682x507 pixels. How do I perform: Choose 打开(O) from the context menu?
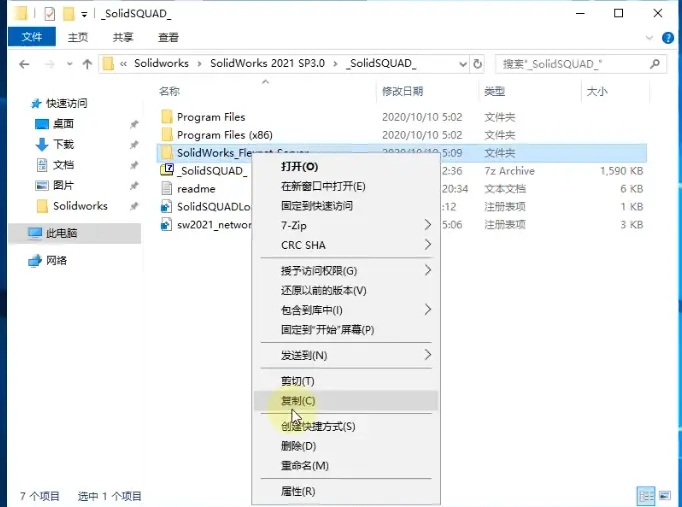click(x=346, y=167)
